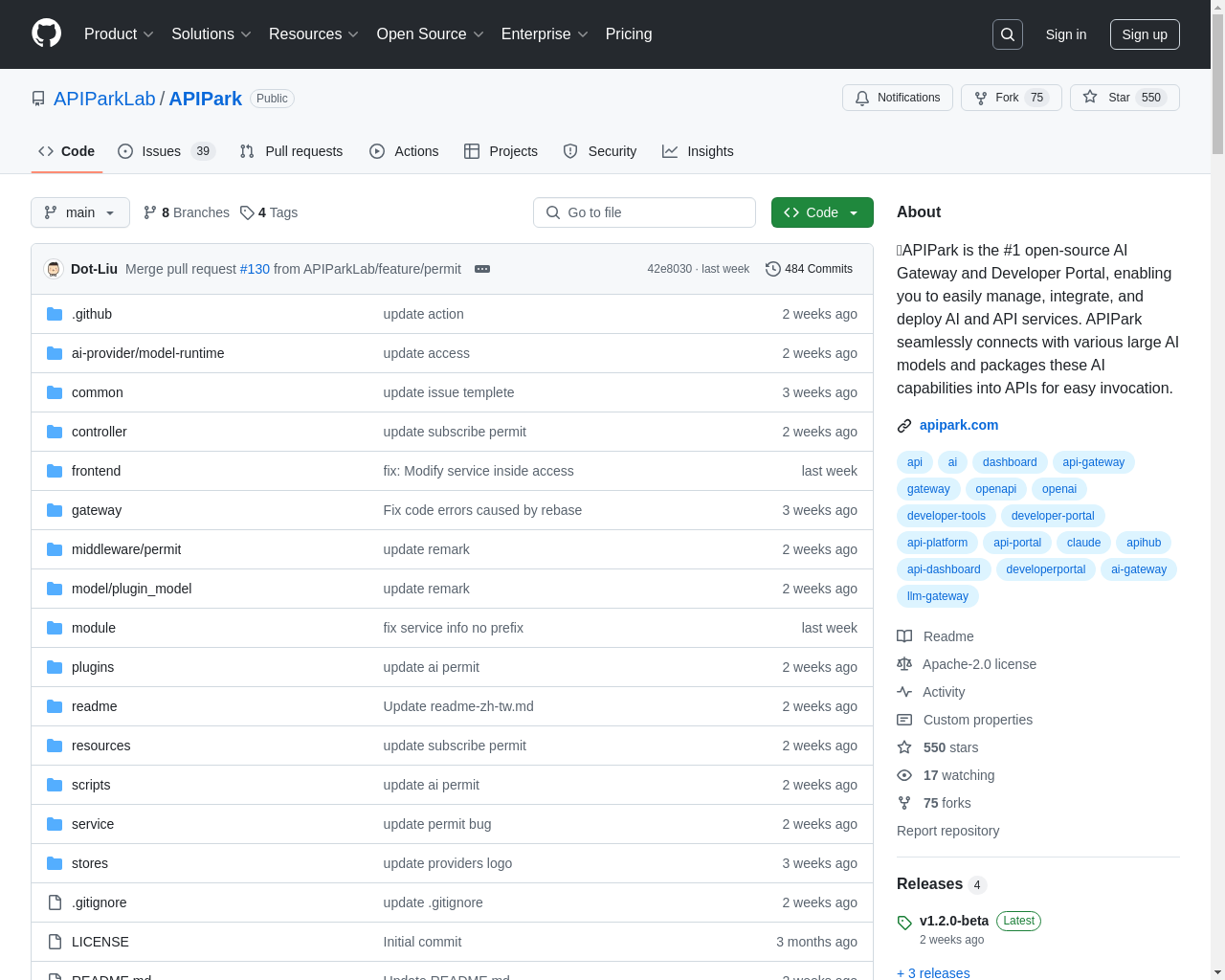
Task: Open the main branch selector dropdown
Action: [x=80, y=212]
